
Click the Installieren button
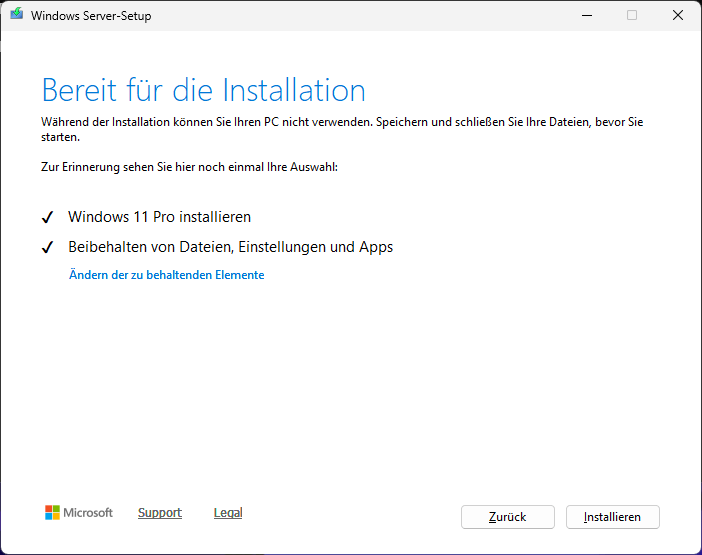tap(612, 517)
